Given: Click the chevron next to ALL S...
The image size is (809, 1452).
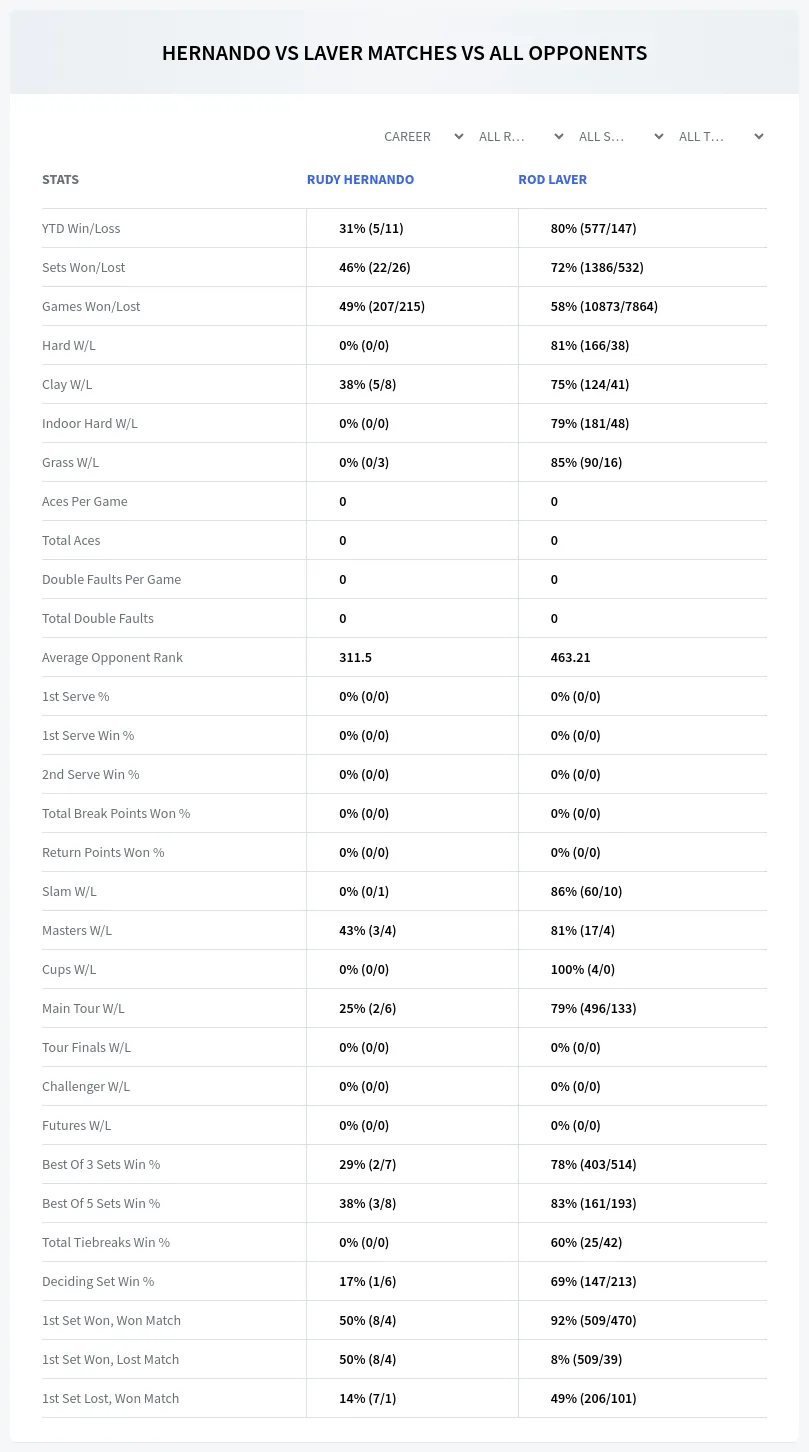Looking at the screenshot, I should click(x=659, y=136).
